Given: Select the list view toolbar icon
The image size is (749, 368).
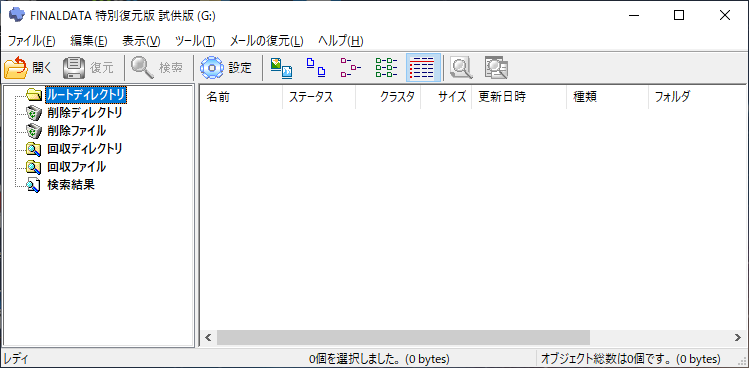Looking at the screenshot, I should click(x=386, y=68).
